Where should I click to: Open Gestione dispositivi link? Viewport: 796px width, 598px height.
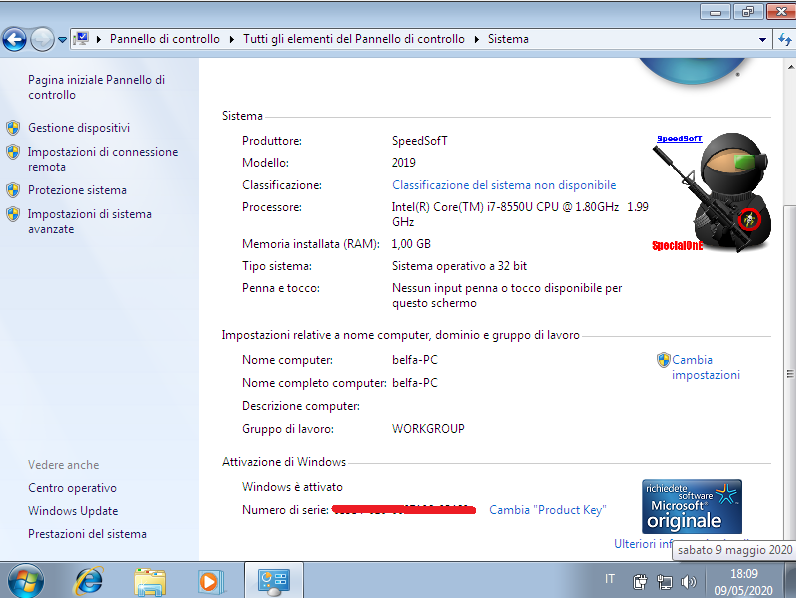(x=79, y=128)
